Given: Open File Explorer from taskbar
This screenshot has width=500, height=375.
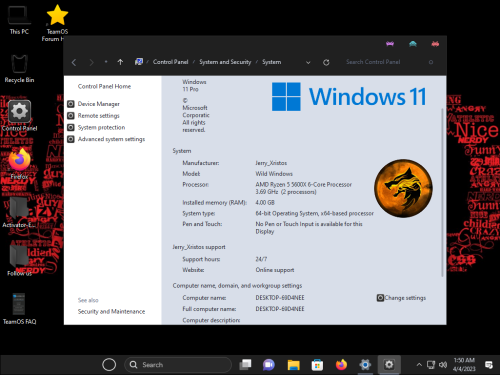Looking at the screenshot, I should pos(293,365).
